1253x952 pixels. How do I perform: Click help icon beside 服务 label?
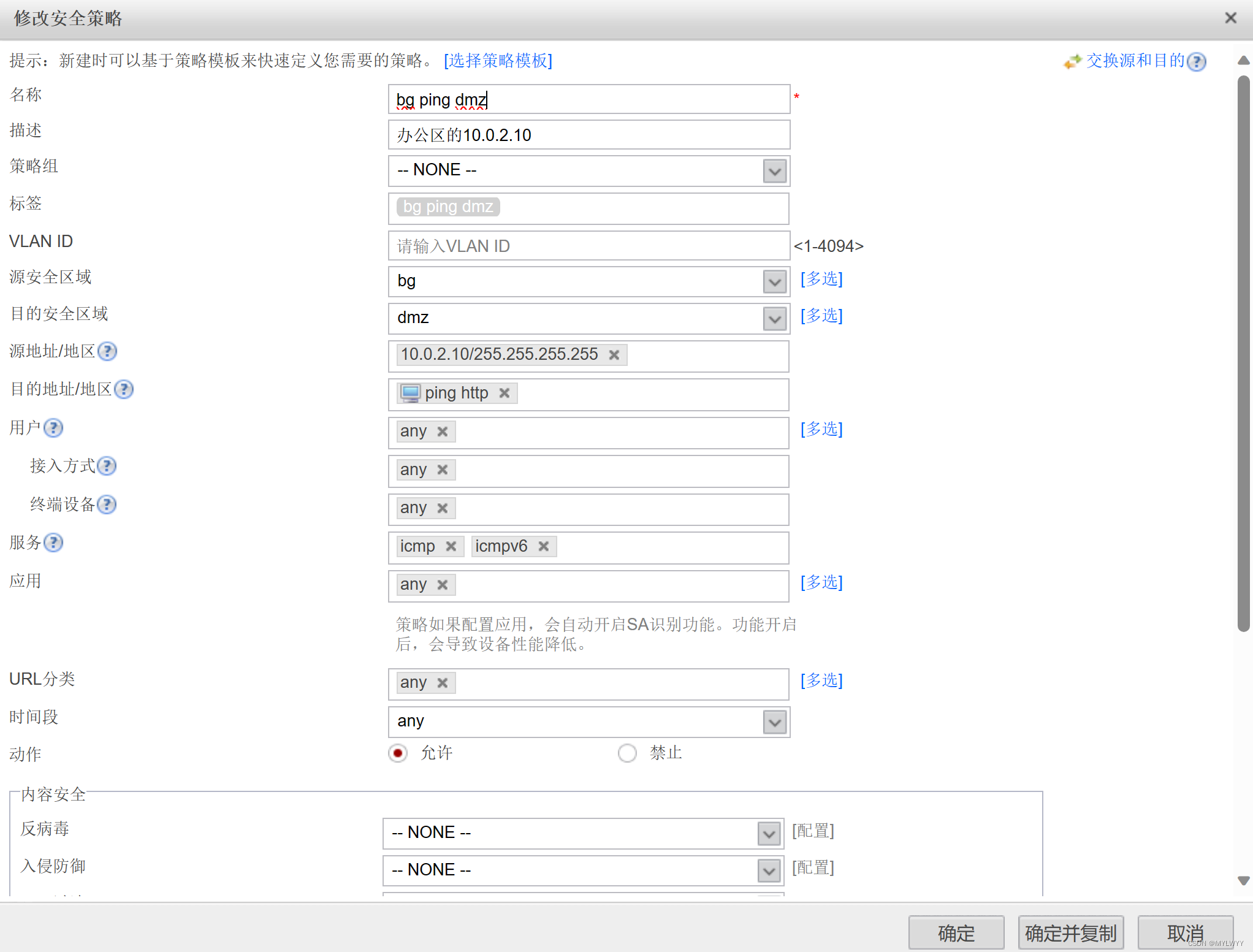pos(54,543)
